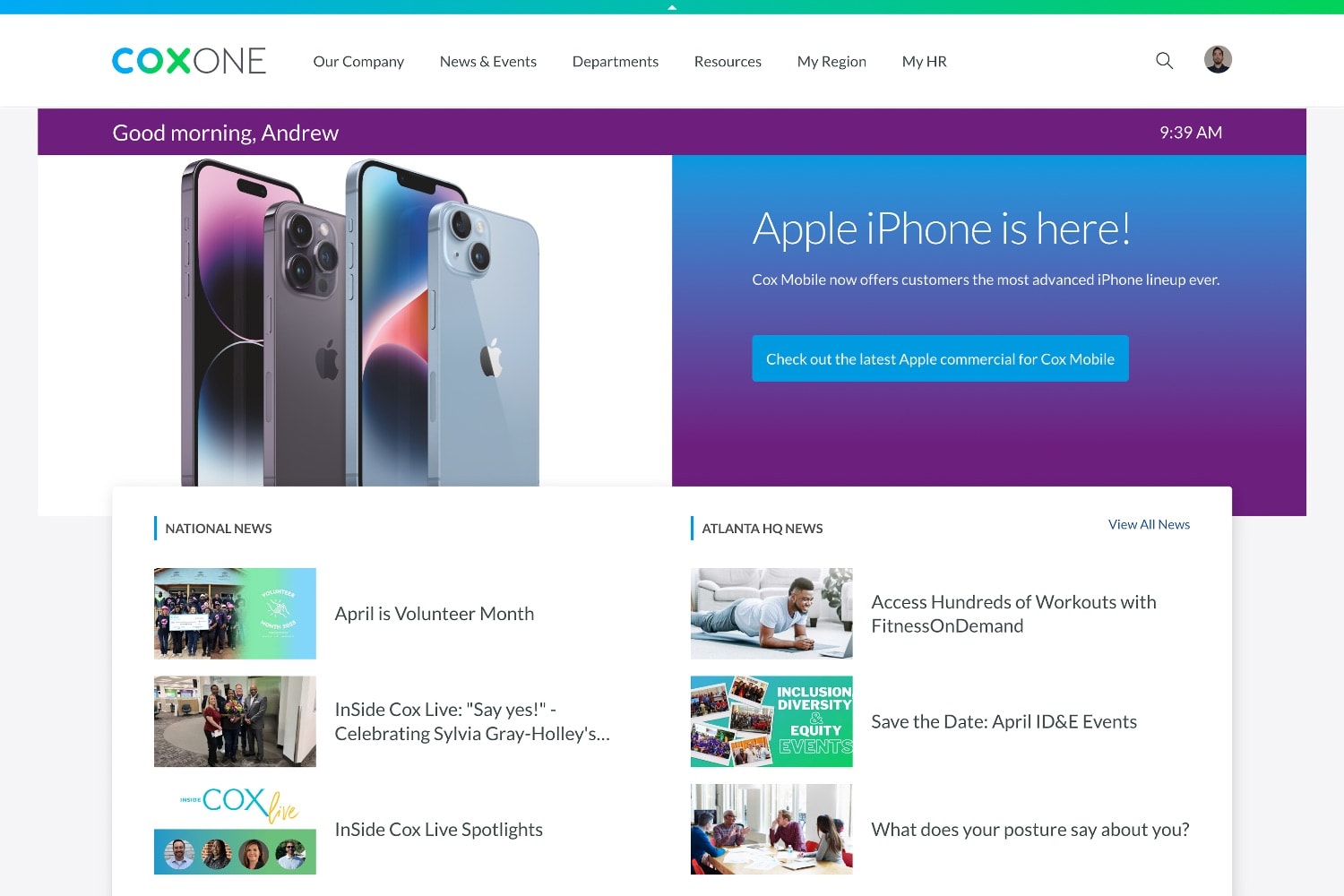
Task: Open the Resources menu
Action: 728,62
